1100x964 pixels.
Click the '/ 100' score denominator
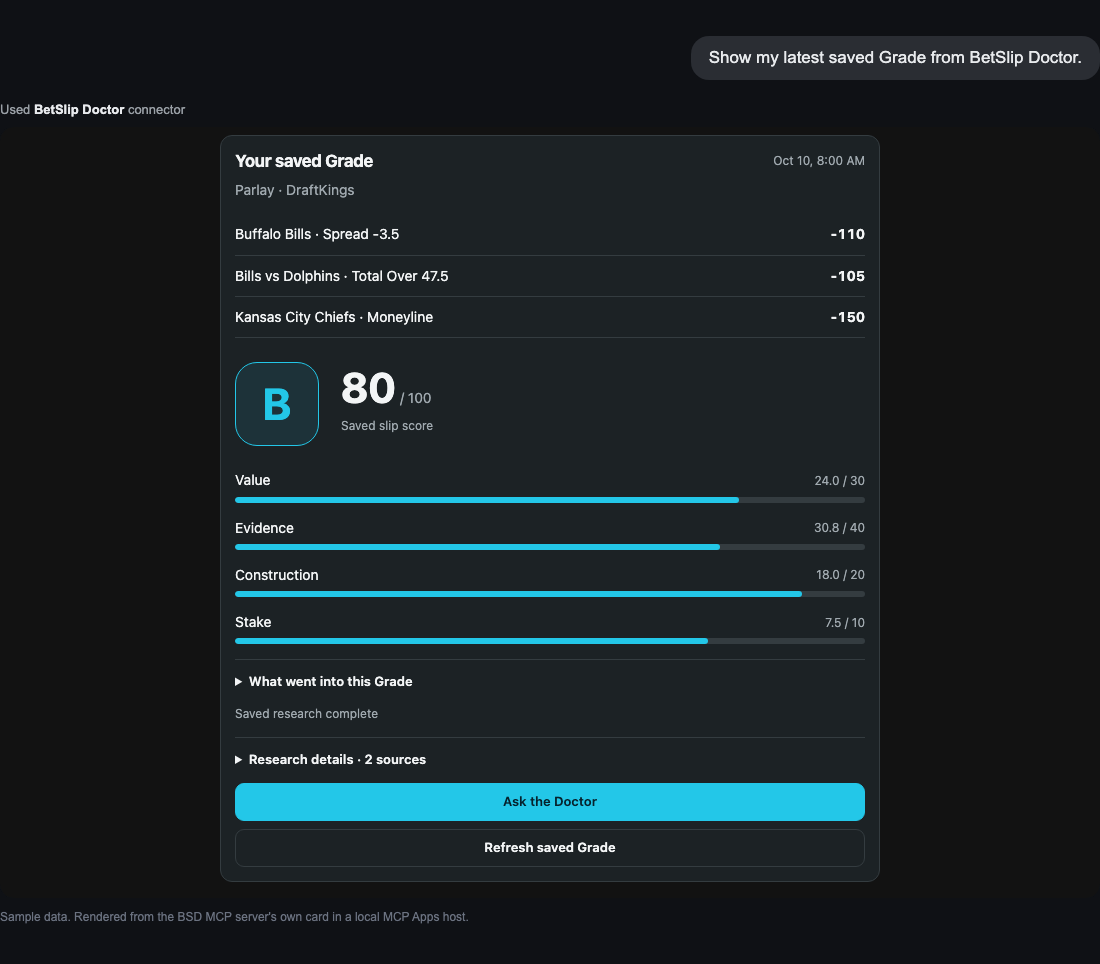(x=415, y=398)
